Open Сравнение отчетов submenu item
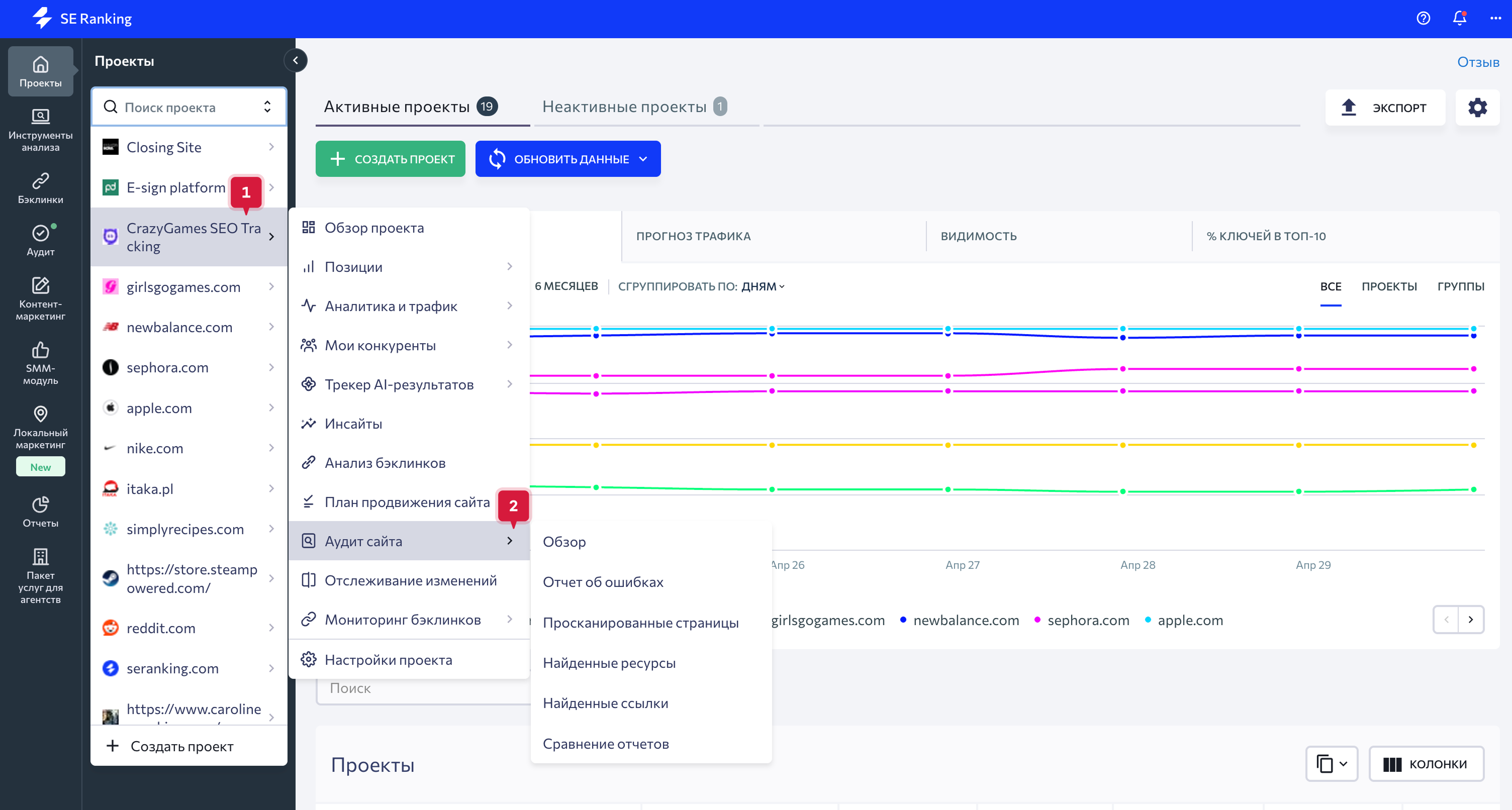Viewport: 1512px width, 810px height. 651,743
